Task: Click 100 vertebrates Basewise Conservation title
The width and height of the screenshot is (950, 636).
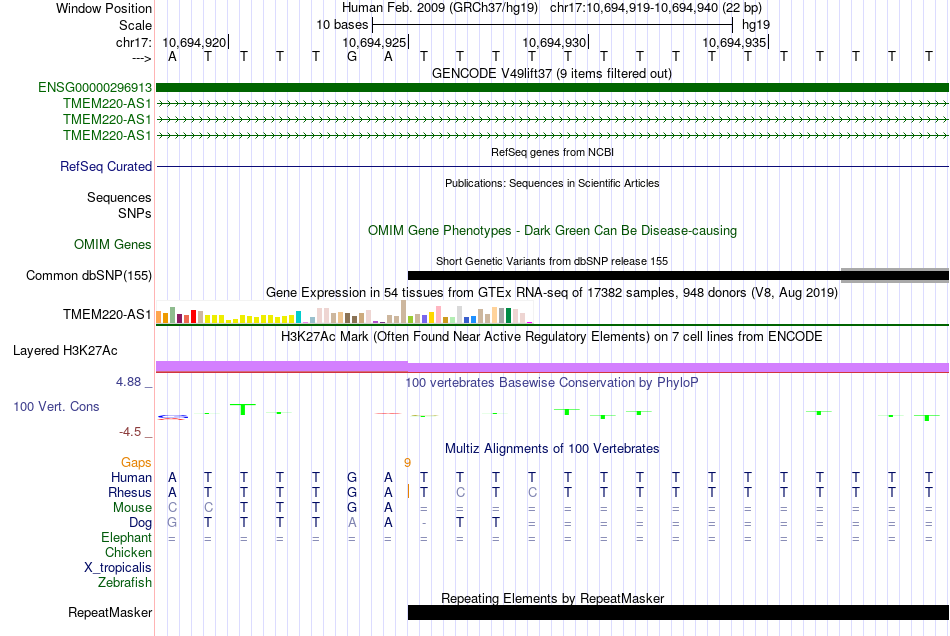Action: (x=552, y=383)
